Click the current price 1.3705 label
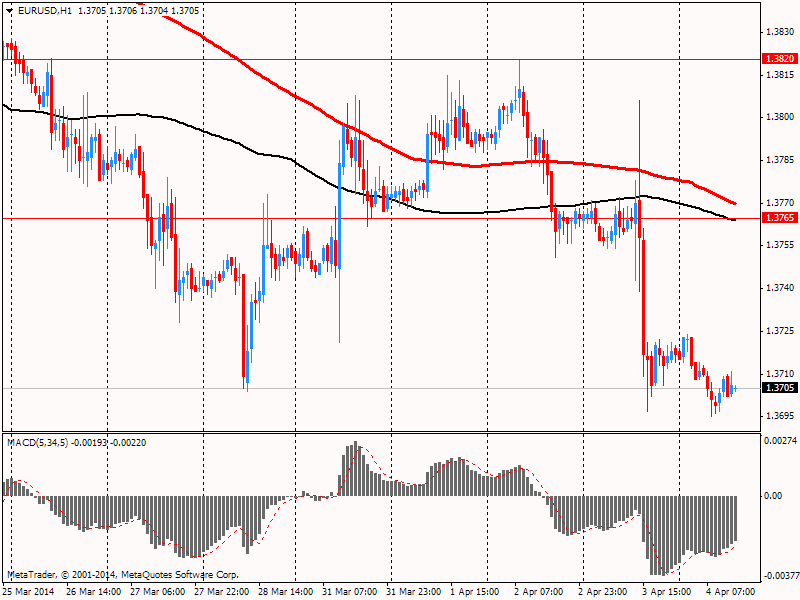 click(x=780, y=388)
